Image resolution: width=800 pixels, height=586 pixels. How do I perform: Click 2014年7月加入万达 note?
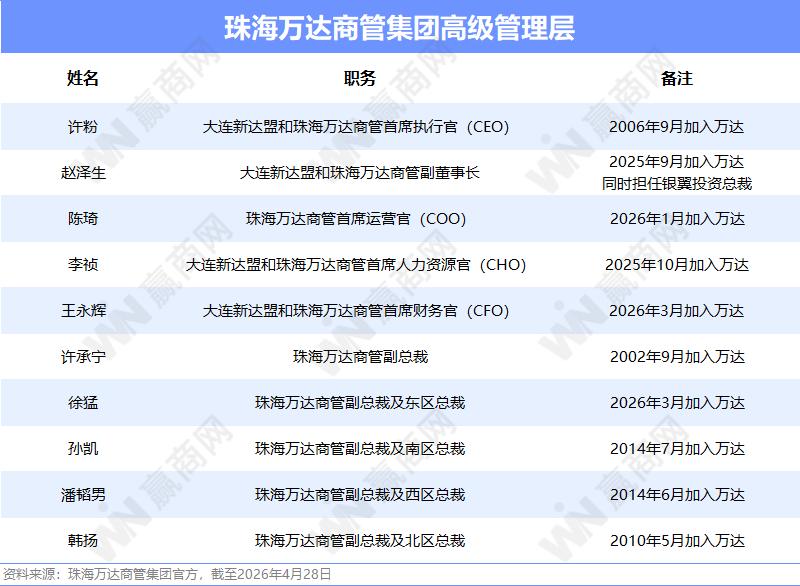(x=678, y=448)
